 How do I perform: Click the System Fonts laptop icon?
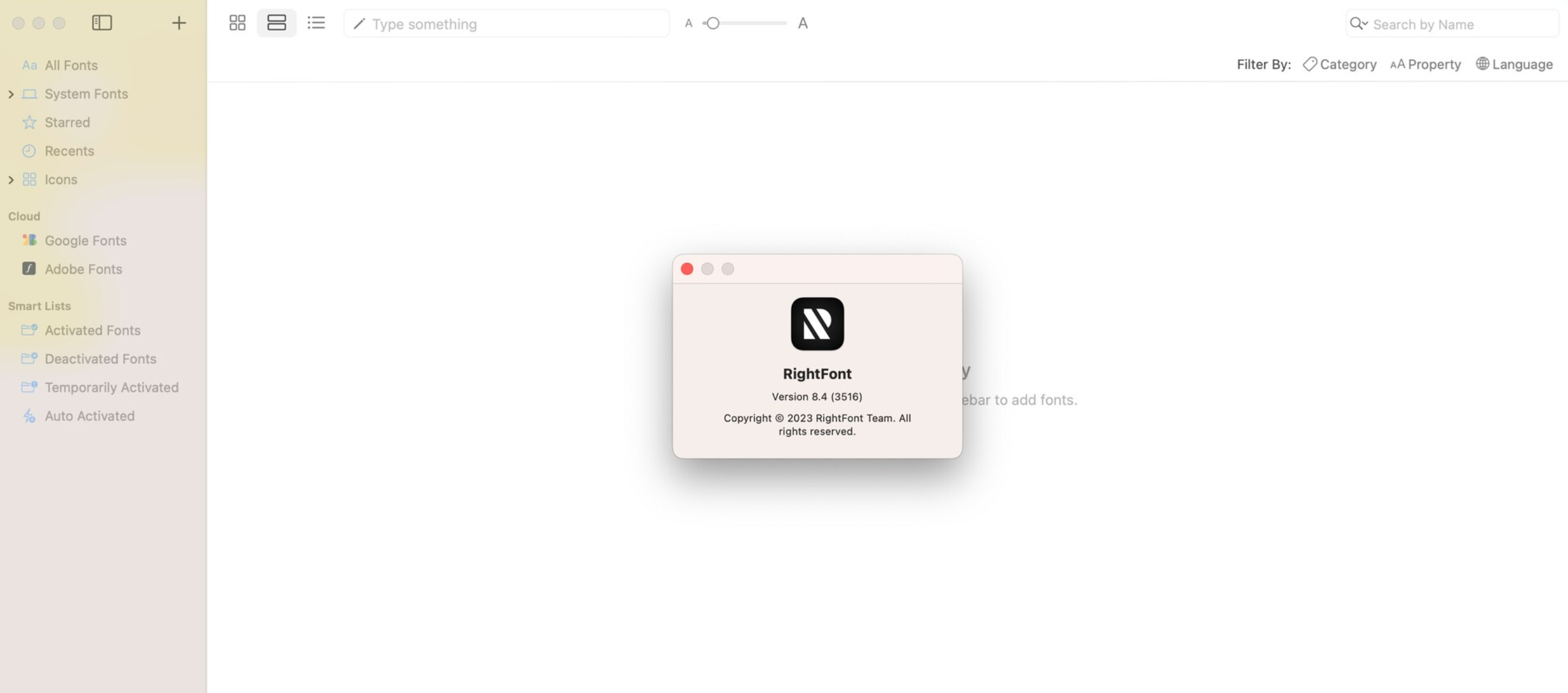point(29,94)
